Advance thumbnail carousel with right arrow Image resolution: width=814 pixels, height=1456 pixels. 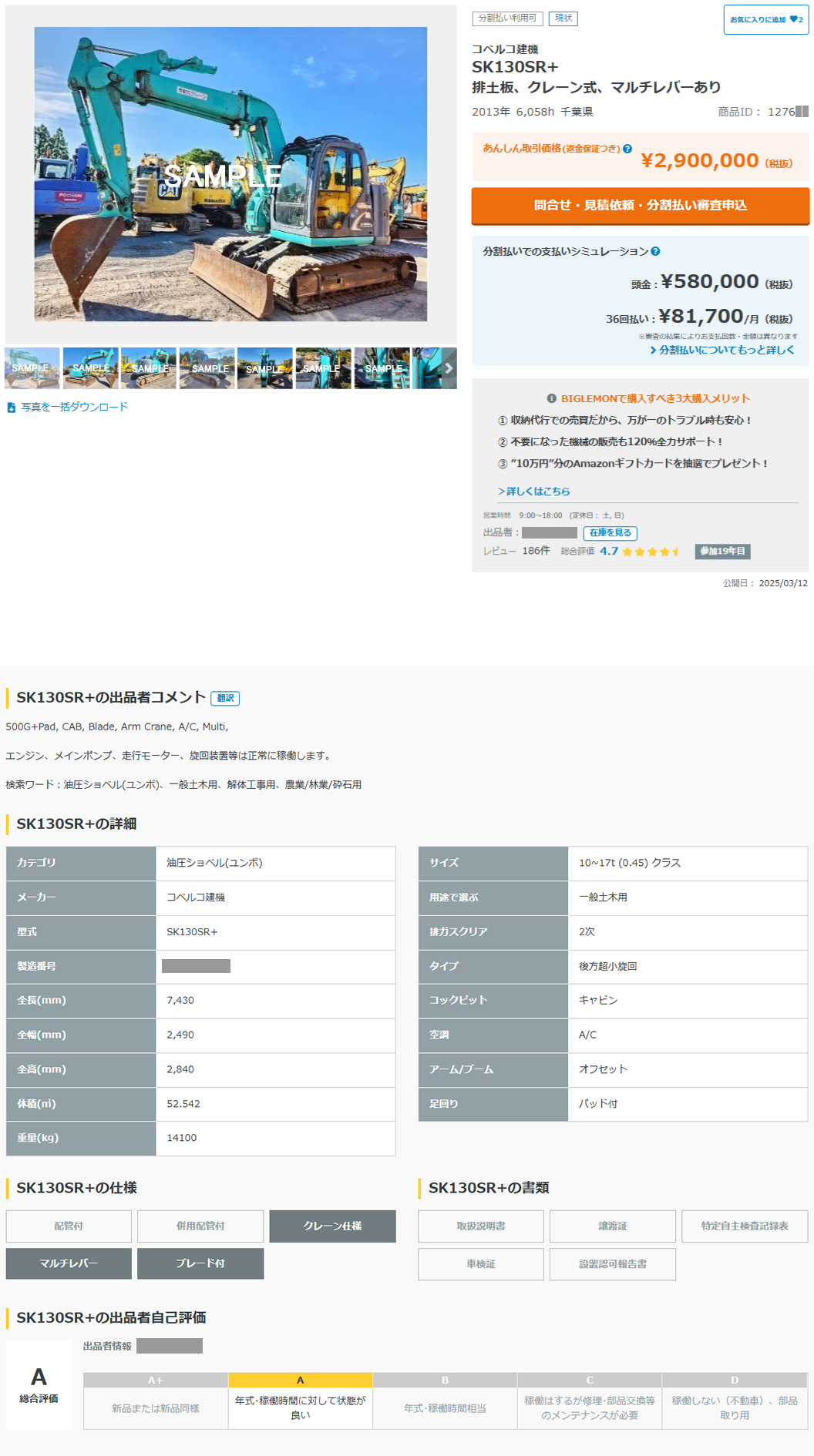pyautogui.click(x=449, y=368)
